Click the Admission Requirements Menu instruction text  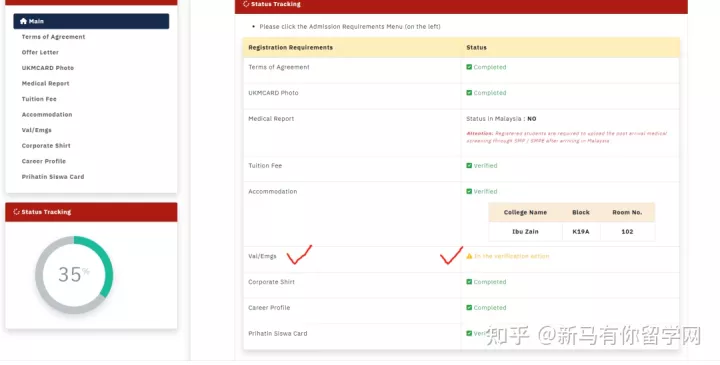click(350, 27)
